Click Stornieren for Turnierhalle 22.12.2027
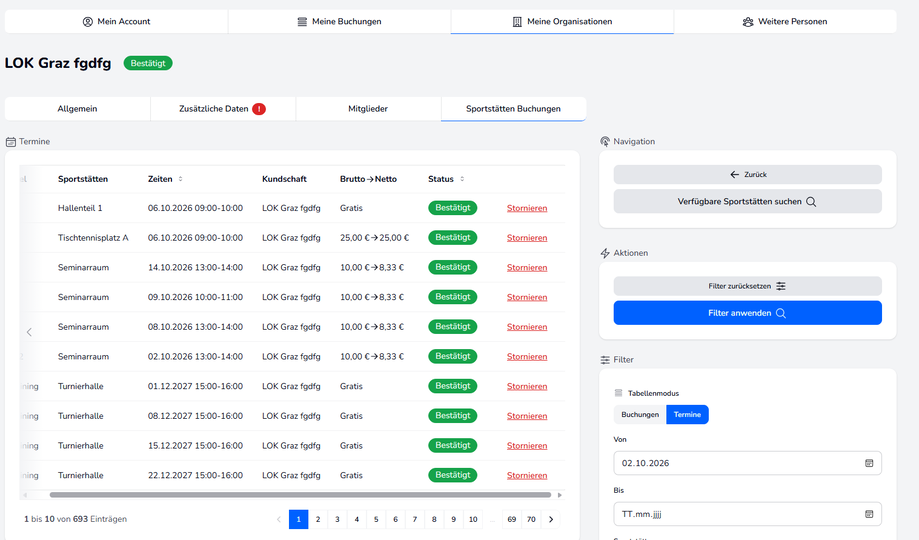The width and height of the screenshot is (919, 540). pyautogui.click(x=527, y=476)
